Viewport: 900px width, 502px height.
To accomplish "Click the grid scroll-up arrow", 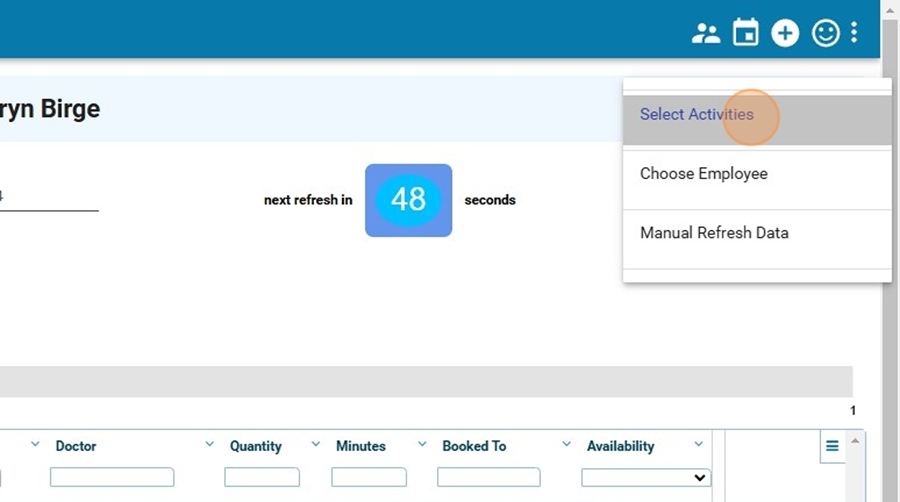I will click(855, 441).
